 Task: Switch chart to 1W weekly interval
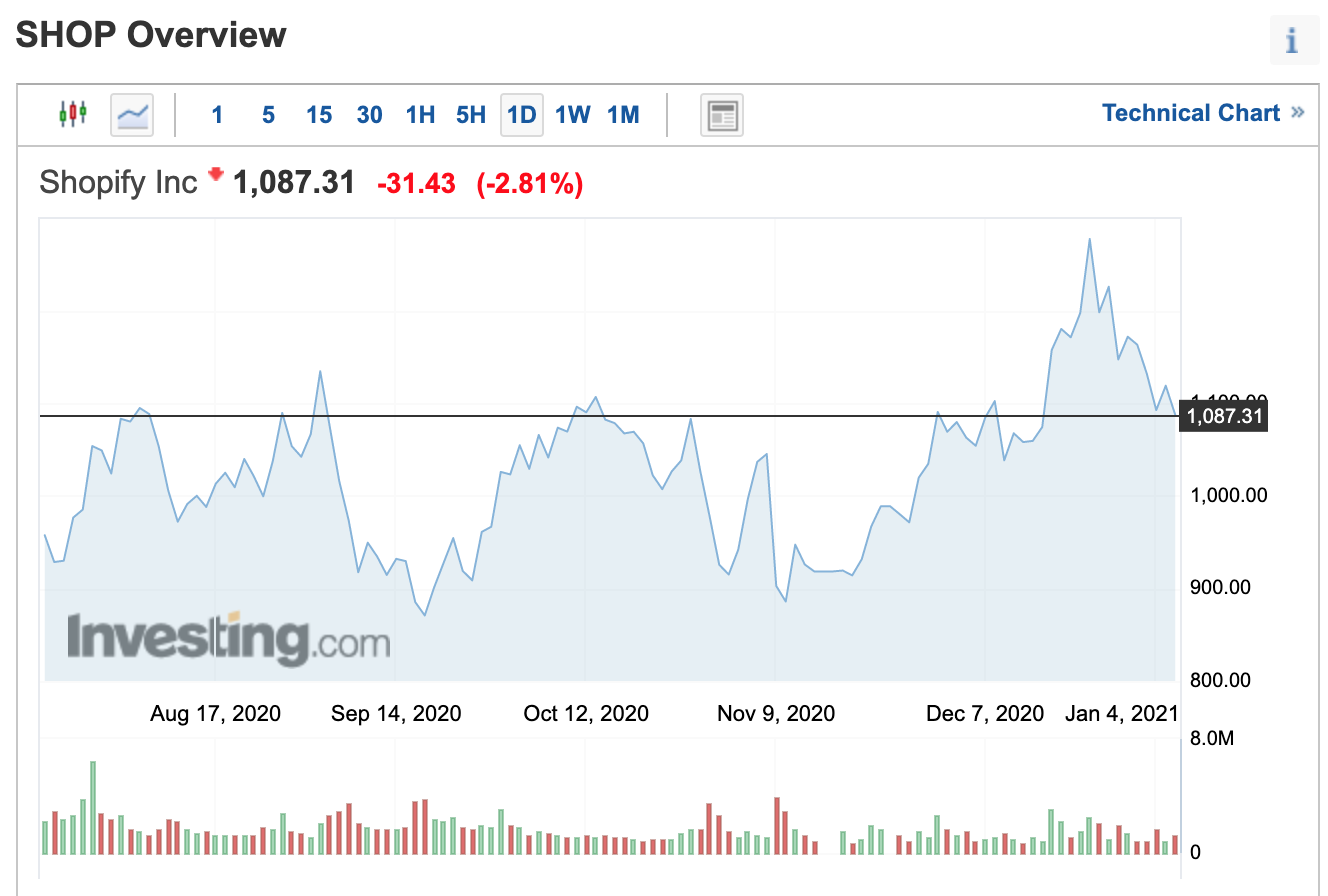(x=573, y=115)
